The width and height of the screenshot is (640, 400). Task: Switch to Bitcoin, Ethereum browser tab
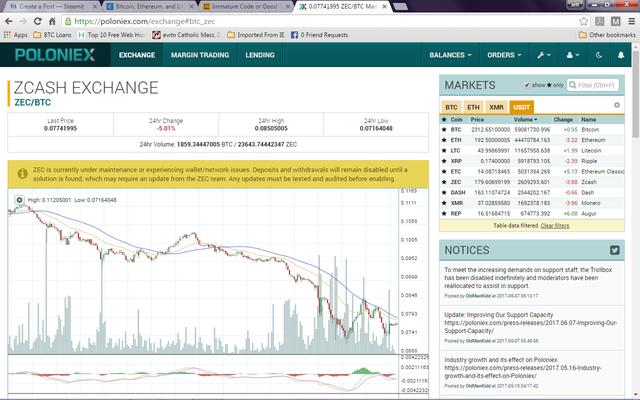click(x=150, y=7)
